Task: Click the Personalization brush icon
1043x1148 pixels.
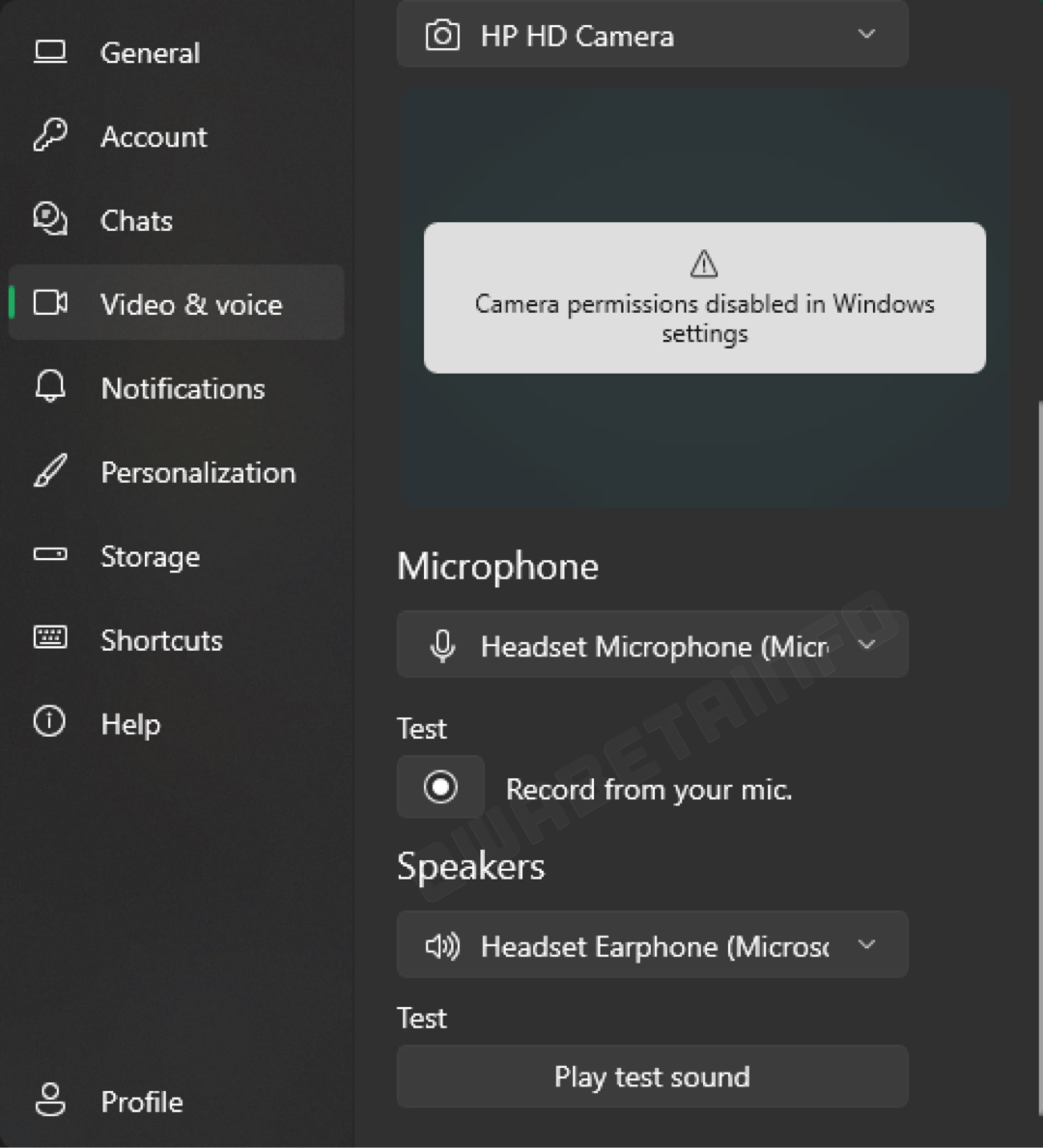Action: 50,471
